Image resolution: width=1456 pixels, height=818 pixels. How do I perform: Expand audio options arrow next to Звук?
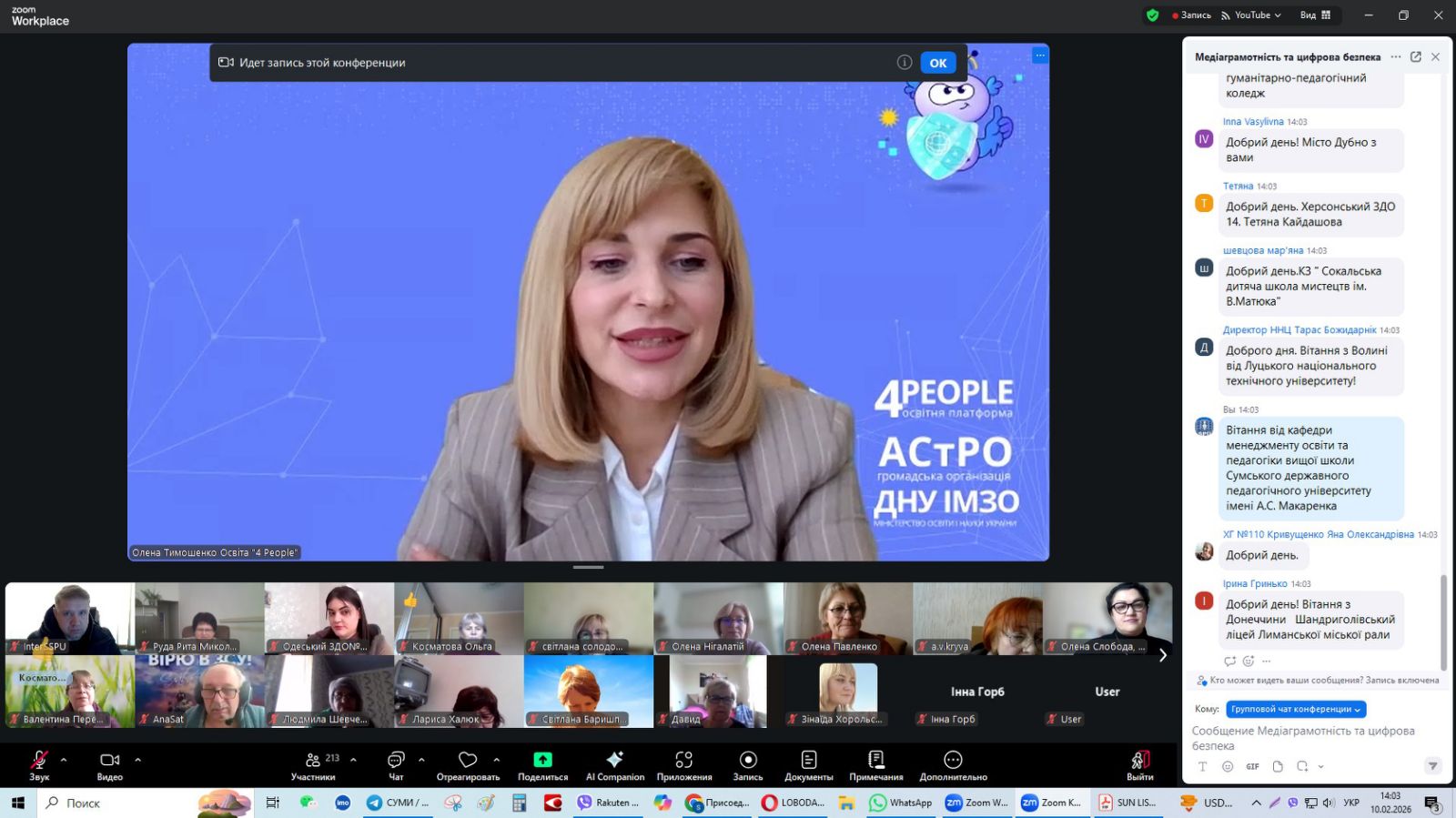tap(64, 760)
